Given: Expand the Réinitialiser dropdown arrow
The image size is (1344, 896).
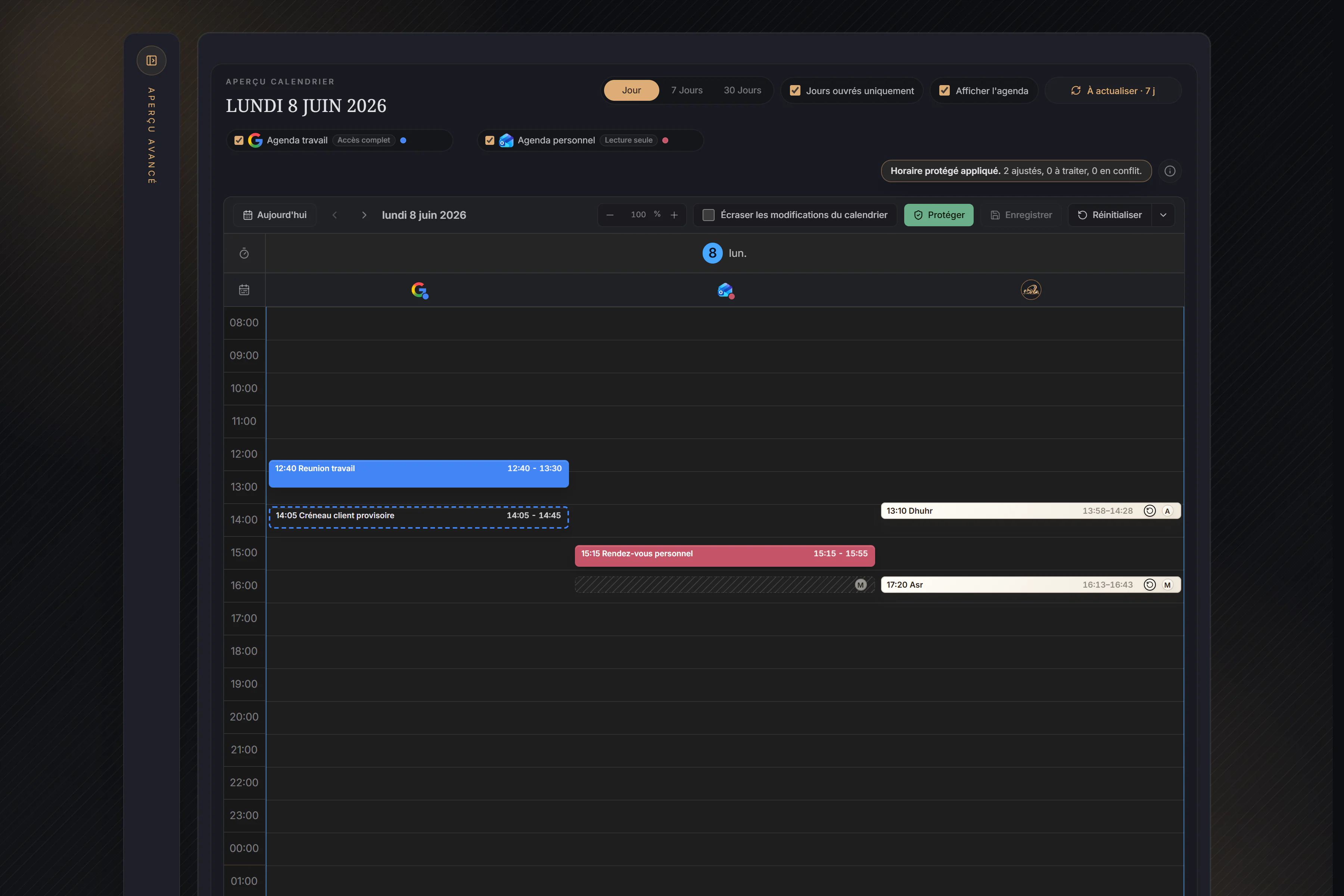Looking at the screenshot, I should click(1163, 215).
